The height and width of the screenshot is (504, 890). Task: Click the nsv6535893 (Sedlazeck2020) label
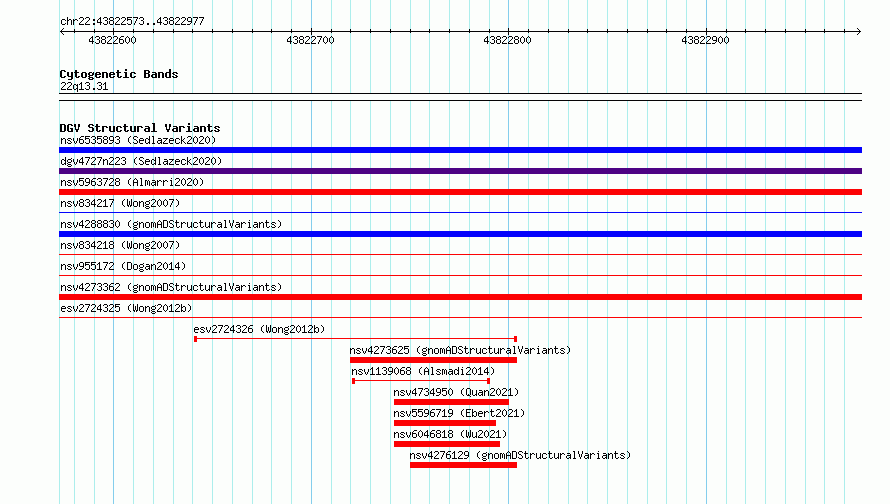click(x=138, y=140)
